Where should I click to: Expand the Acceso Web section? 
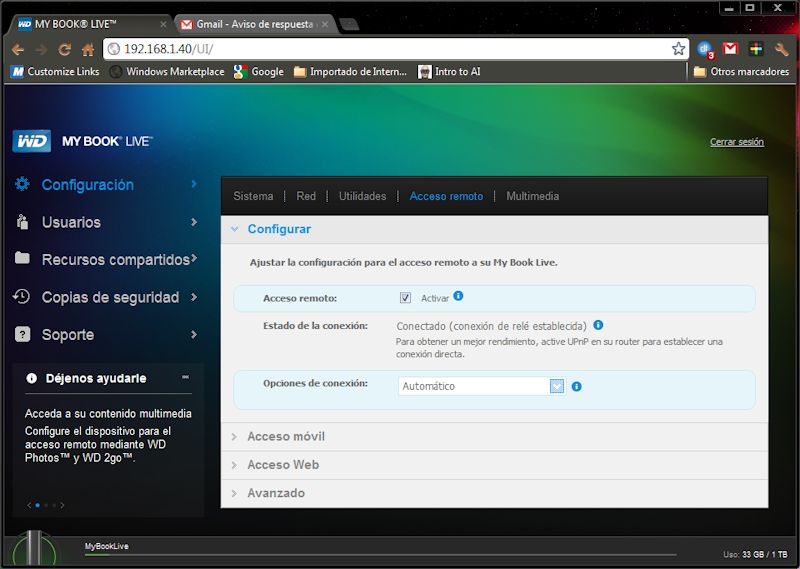(x=234, y=465)
